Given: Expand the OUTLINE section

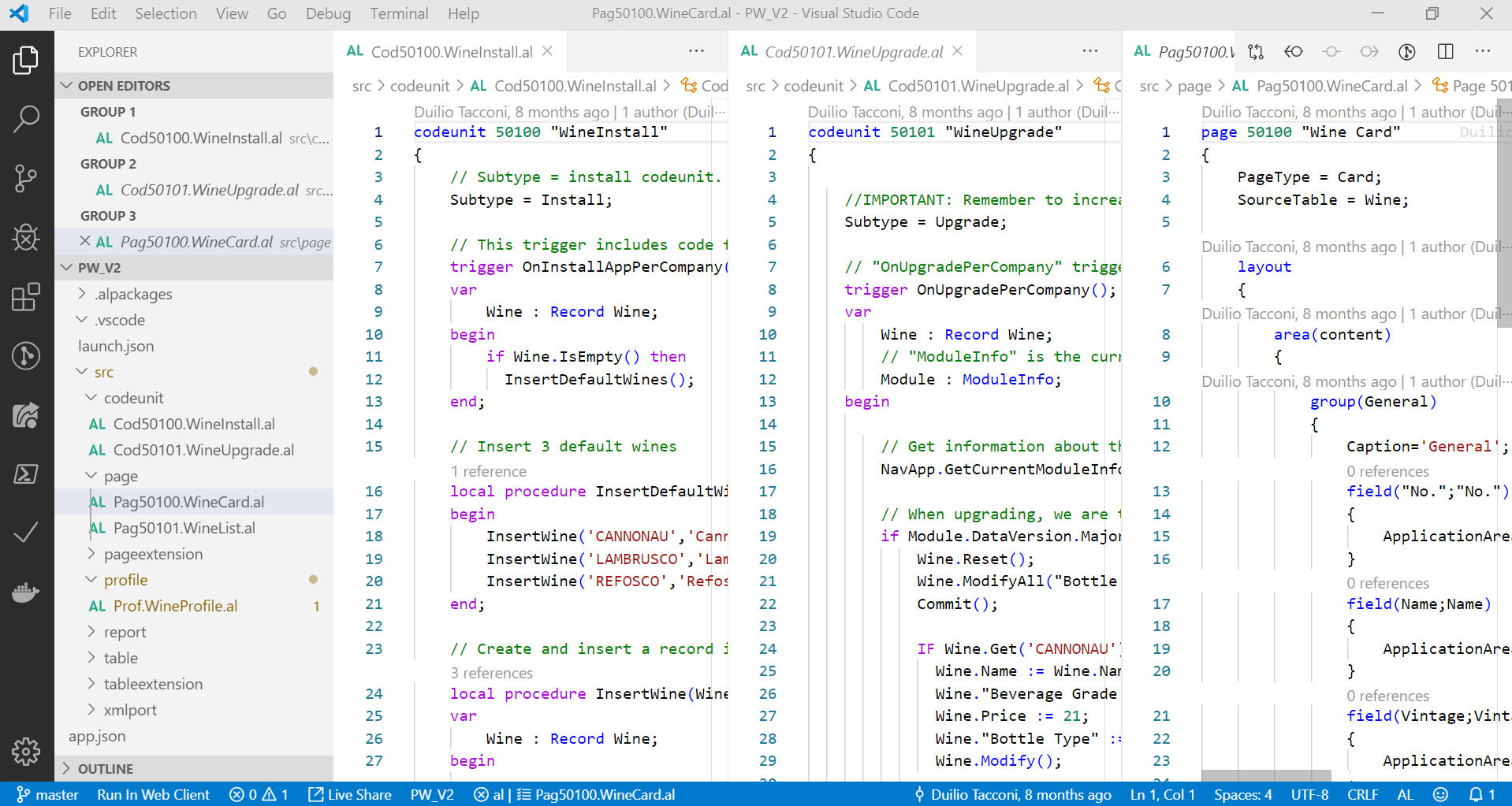Looking at the screenshot, I should tap(194, 768).
